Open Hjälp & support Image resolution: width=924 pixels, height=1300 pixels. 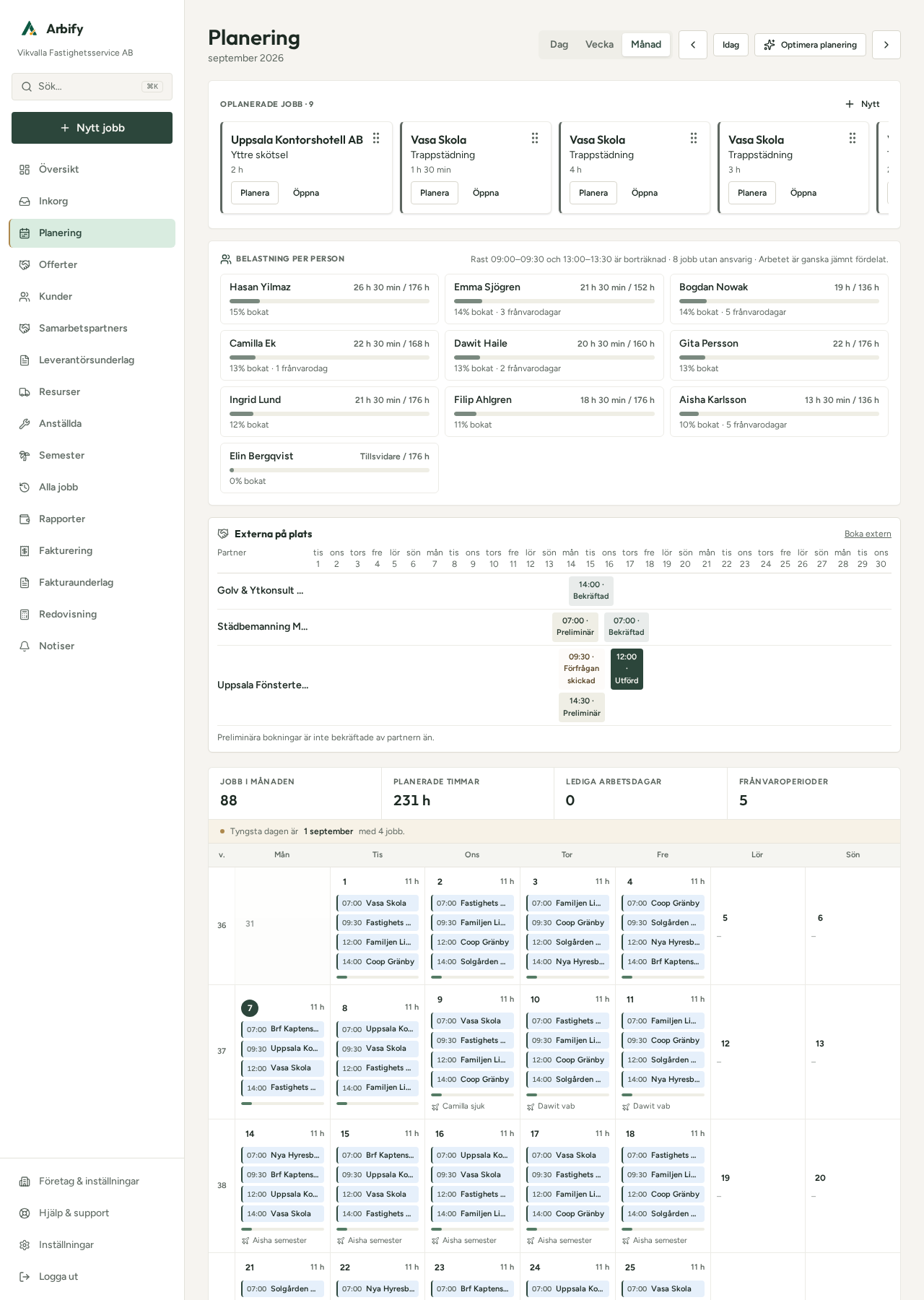coord(92,1213)
